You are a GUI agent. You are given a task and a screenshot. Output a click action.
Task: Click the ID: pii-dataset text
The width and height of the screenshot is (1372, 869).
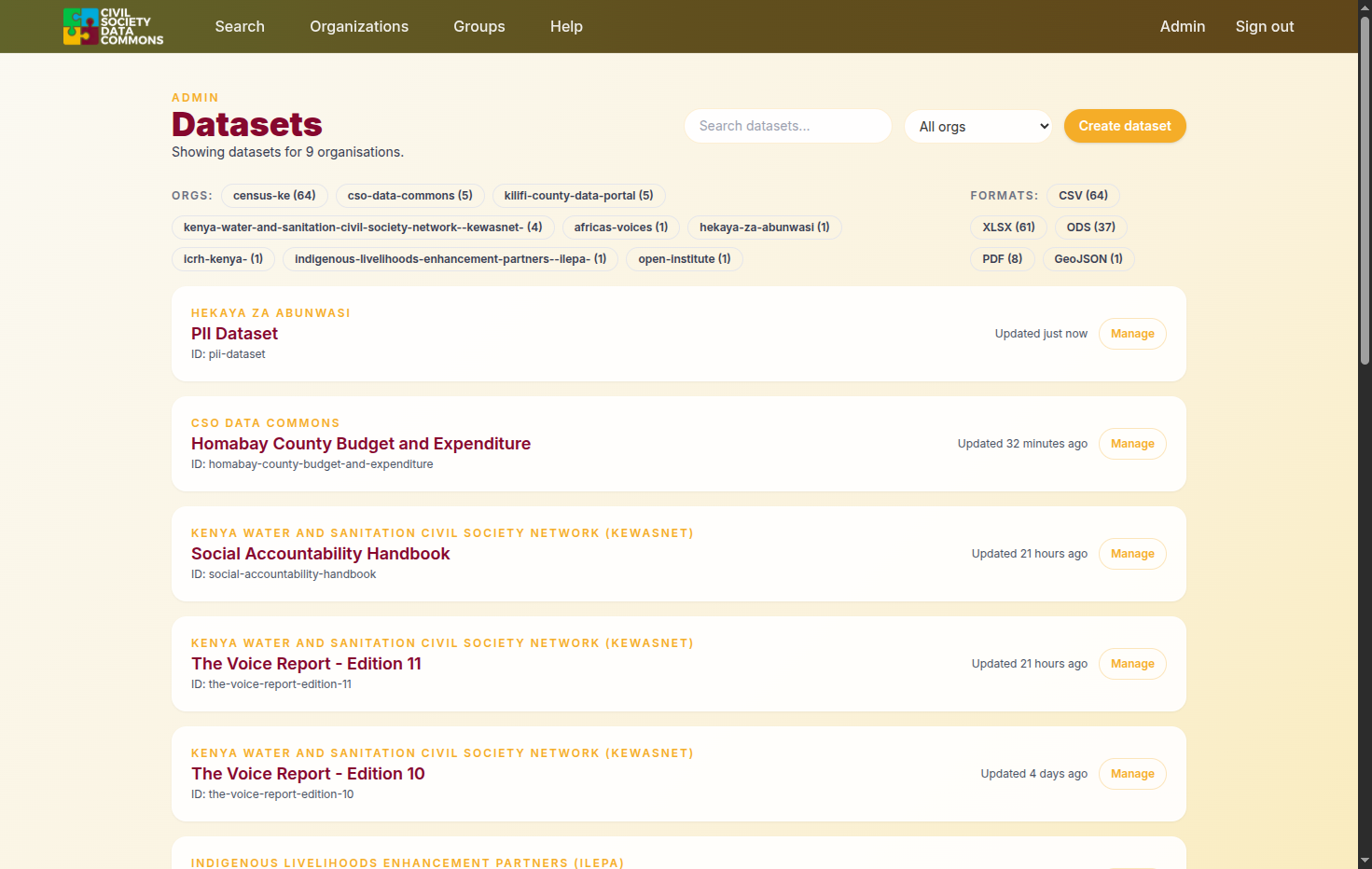[x=229, y=354]
